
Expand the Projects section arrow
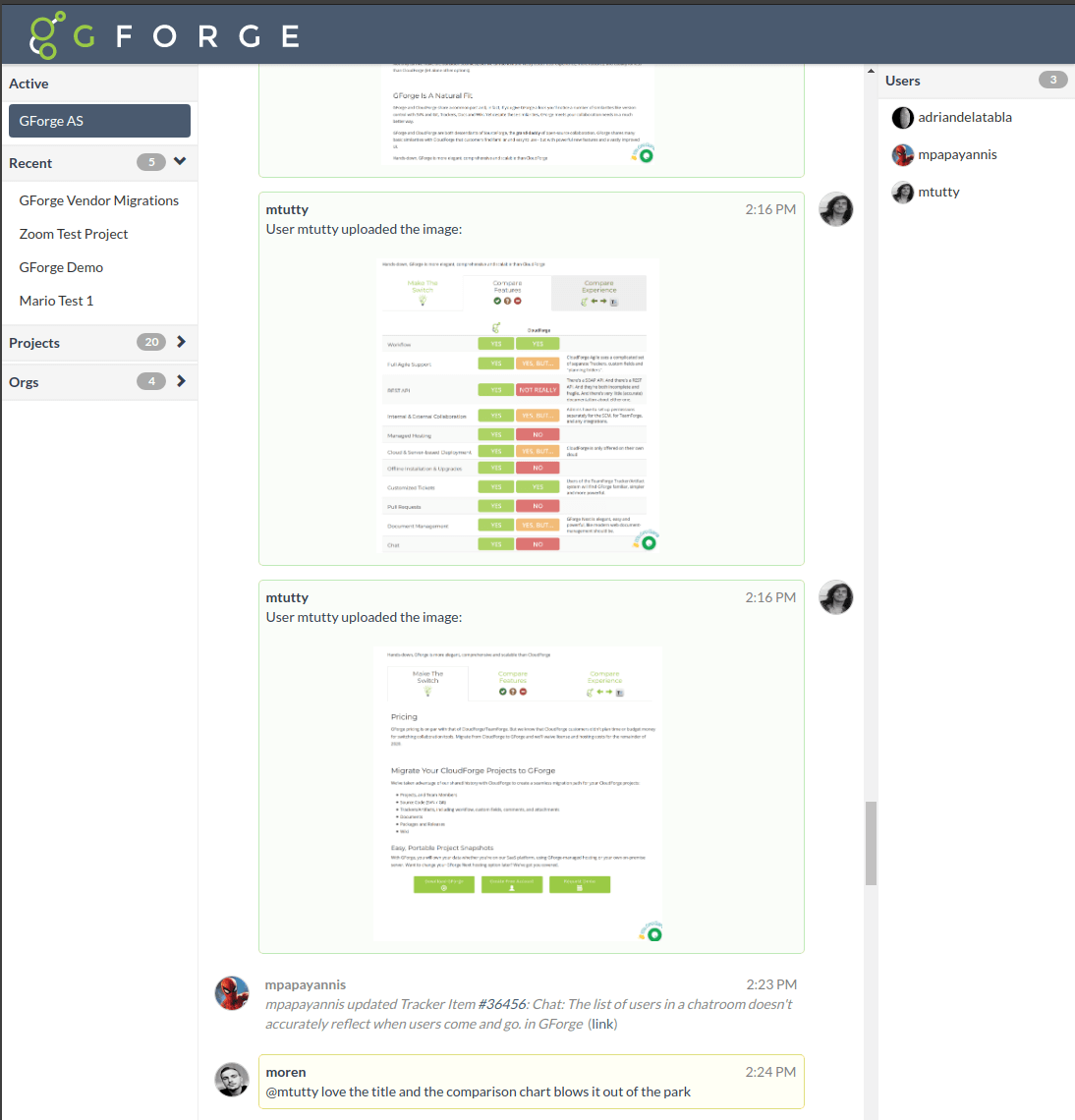pyautogui.click(x=181, y=342)
